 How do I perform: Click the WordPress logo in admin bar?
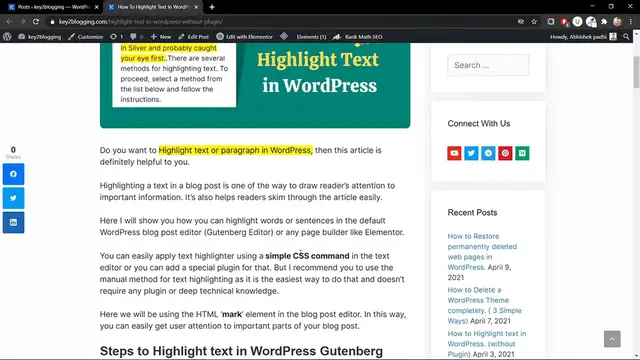pos(7,37)
